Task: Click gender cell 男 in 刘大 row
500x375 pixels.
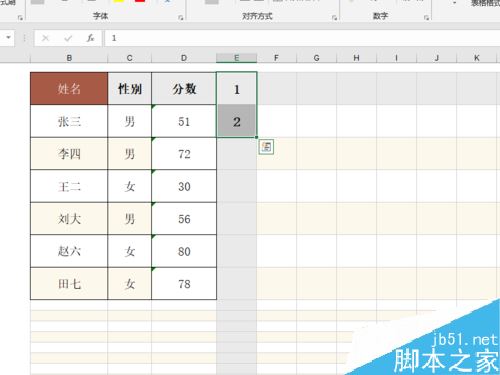Action: pos(130,218)
